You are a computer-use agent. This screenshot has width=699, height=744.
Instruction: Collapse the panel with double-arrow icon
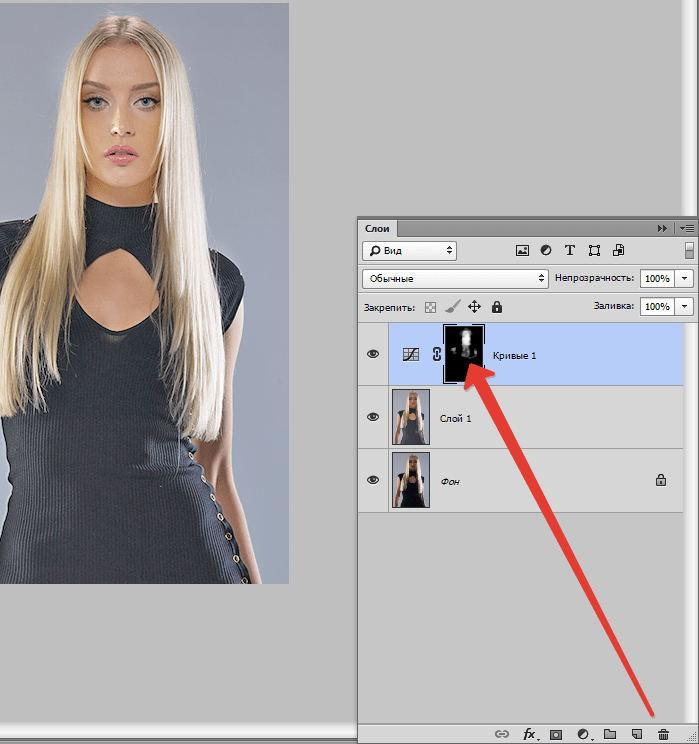point(662,229)
